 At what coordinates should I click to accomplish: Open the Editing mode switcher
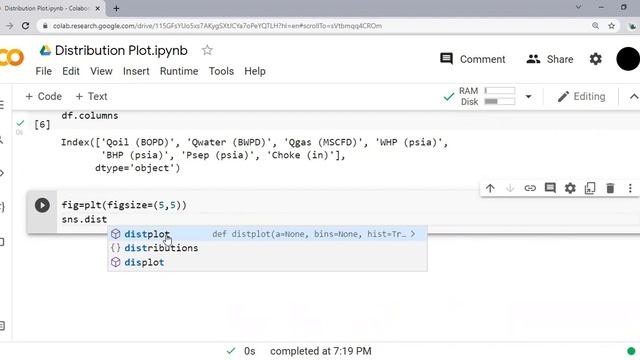coord(581,96)
